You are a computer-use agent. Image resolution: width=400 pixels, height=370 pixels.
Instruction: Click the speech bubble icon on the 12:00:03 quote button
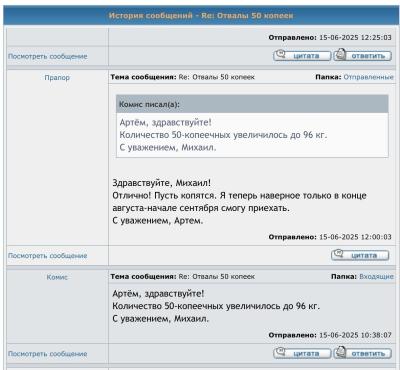[339, 254]
